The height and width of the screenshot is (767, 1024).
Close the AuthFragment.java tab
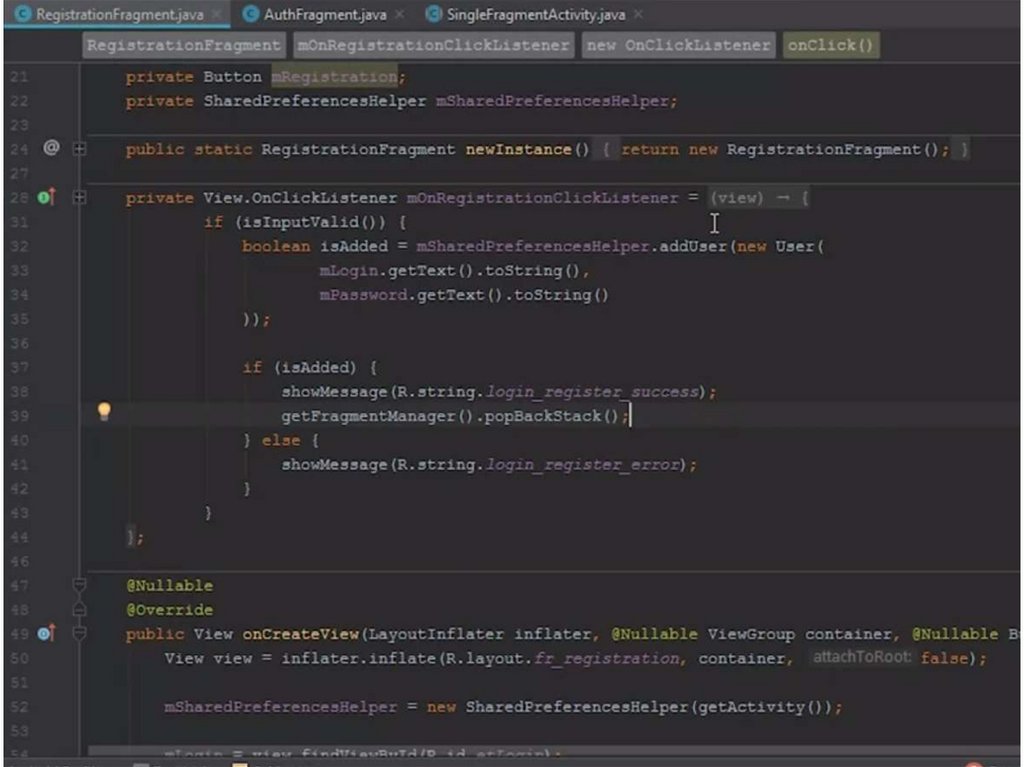399,15
